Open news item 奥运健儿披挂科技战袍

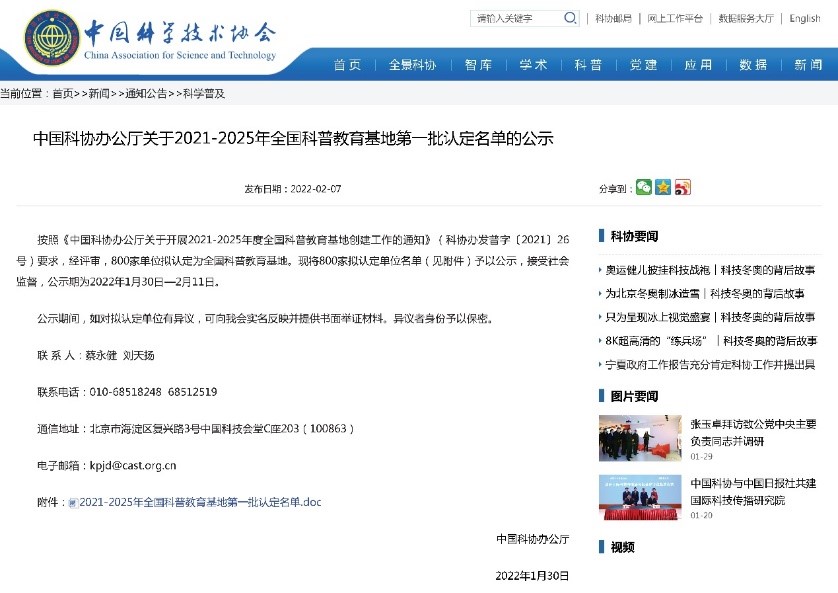[710, 270]
